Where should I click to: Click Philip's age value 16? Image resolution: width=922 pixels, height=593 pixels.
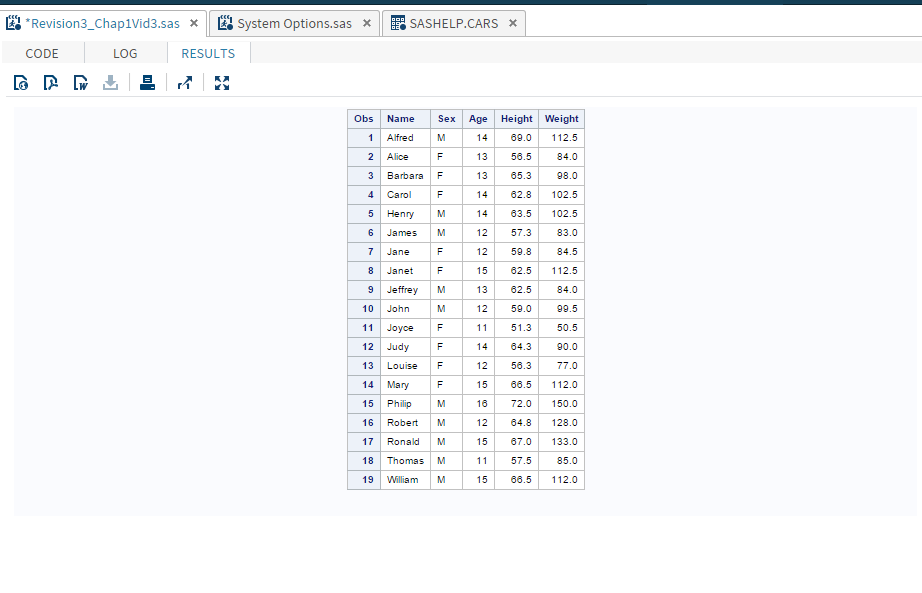click(x=479, y=404)
